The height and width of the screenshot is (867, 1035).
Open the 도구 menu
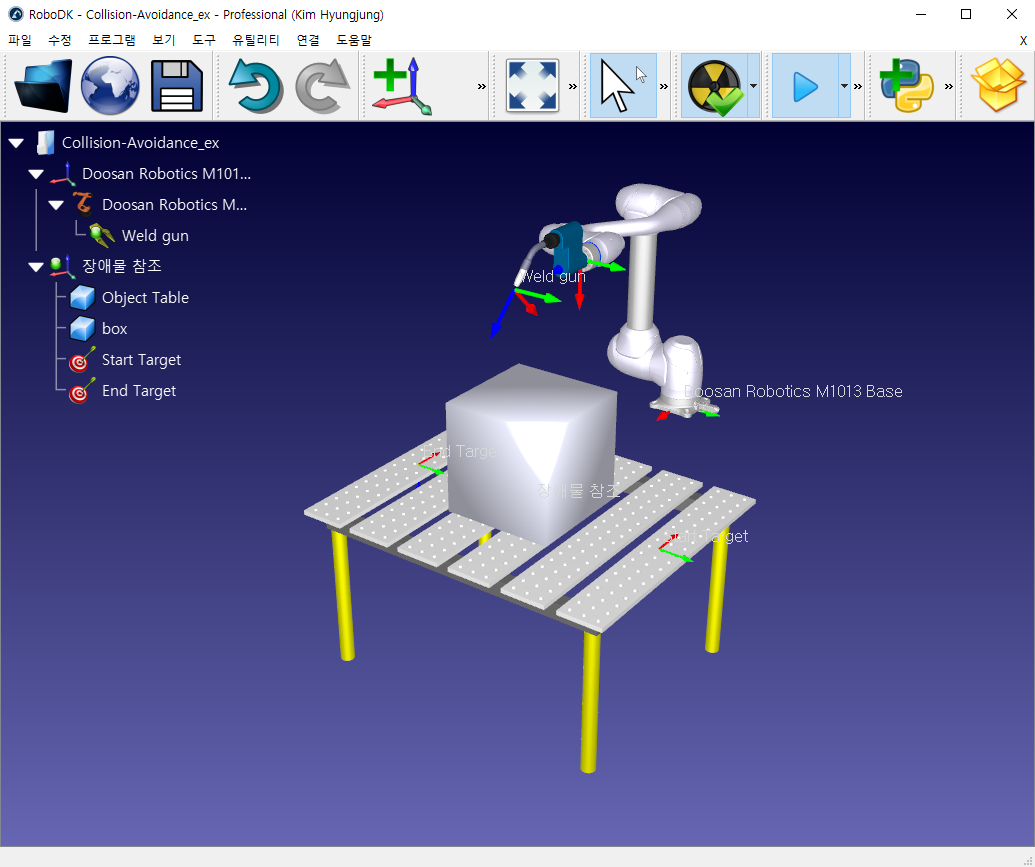[x=204, y=40]
